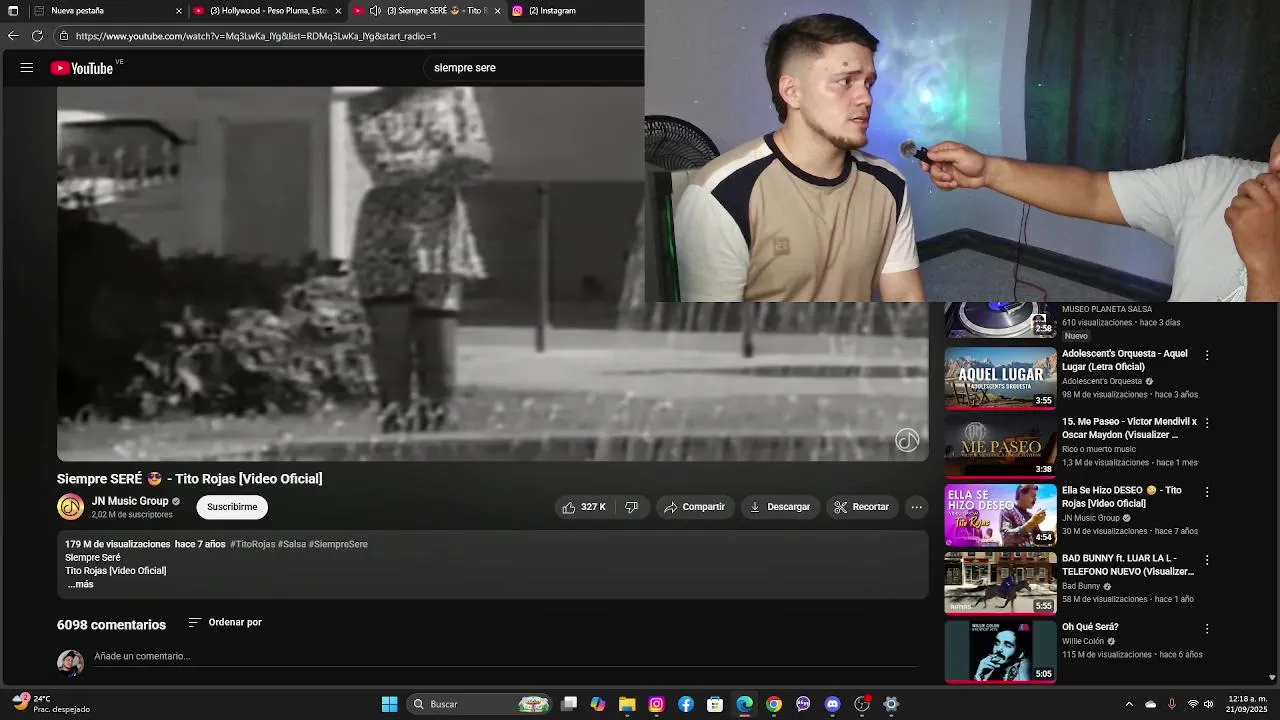Open options menu for TELEFONO NUEVO video

pos(1207,560)
